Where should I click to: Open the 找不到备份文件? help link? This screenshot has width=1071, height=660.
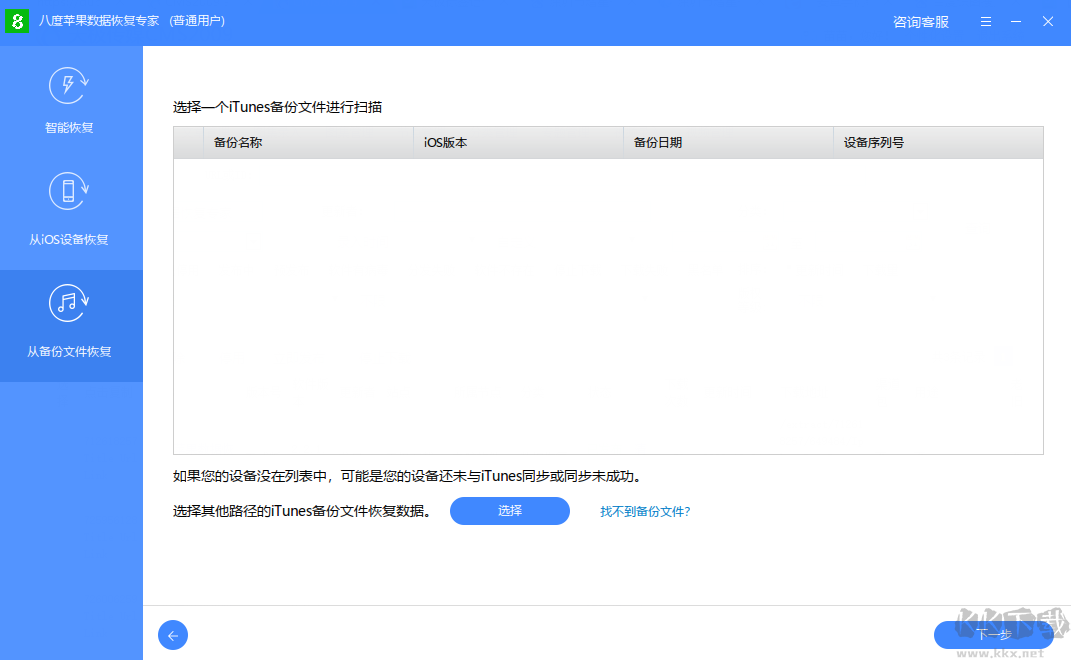(x=645, y=511)
